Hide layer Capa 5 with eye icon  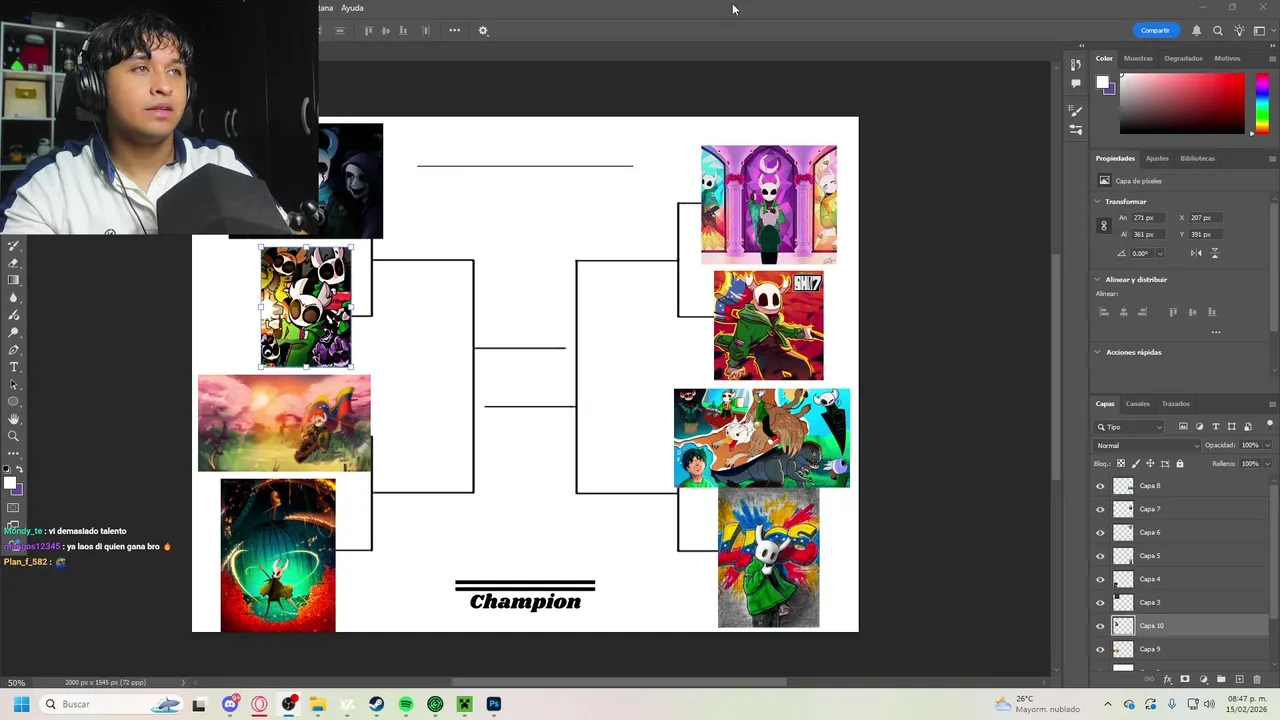tap(1100, 556)
